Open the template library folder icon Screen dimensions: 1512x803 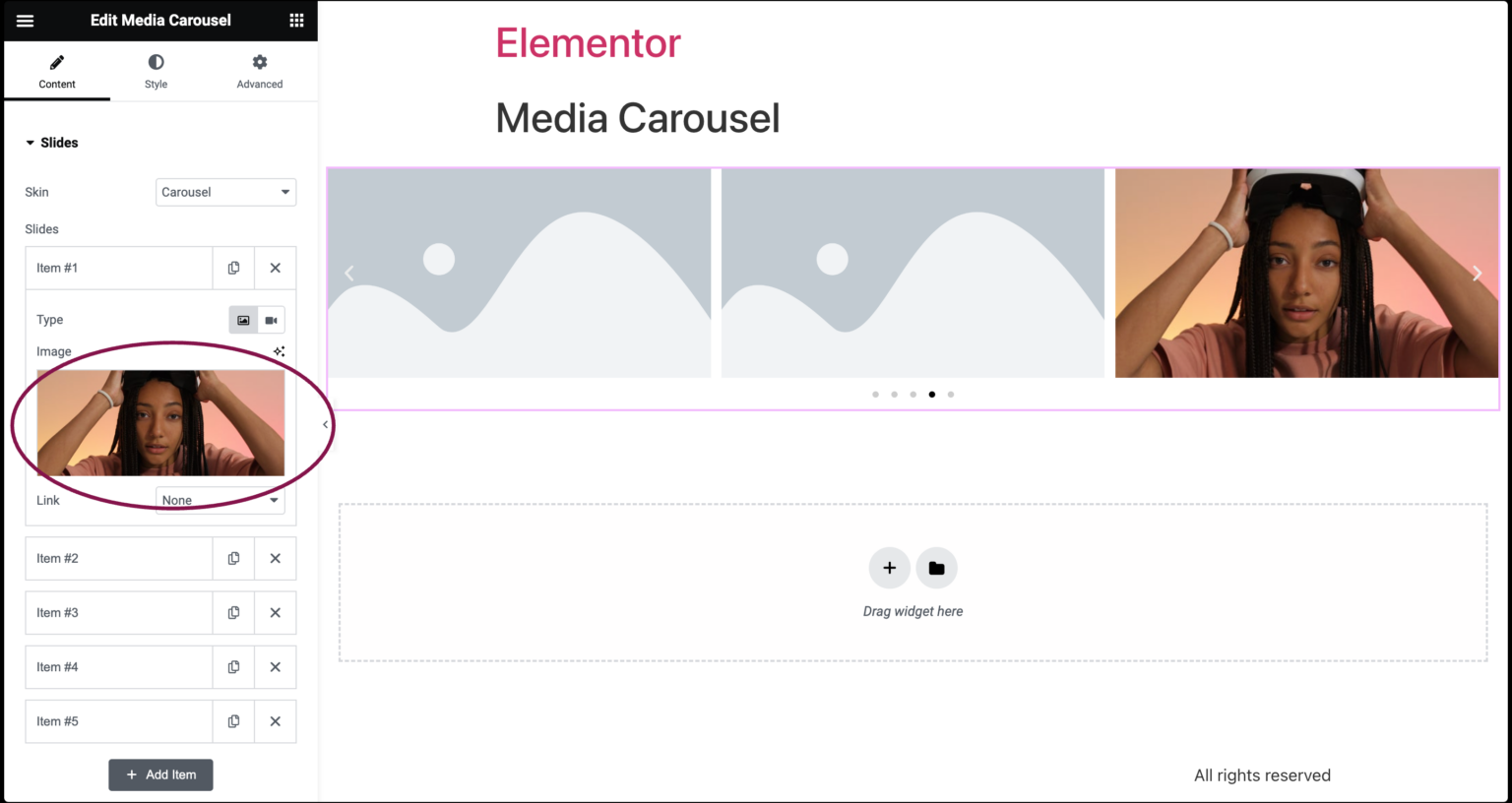[x=936, y=568]
